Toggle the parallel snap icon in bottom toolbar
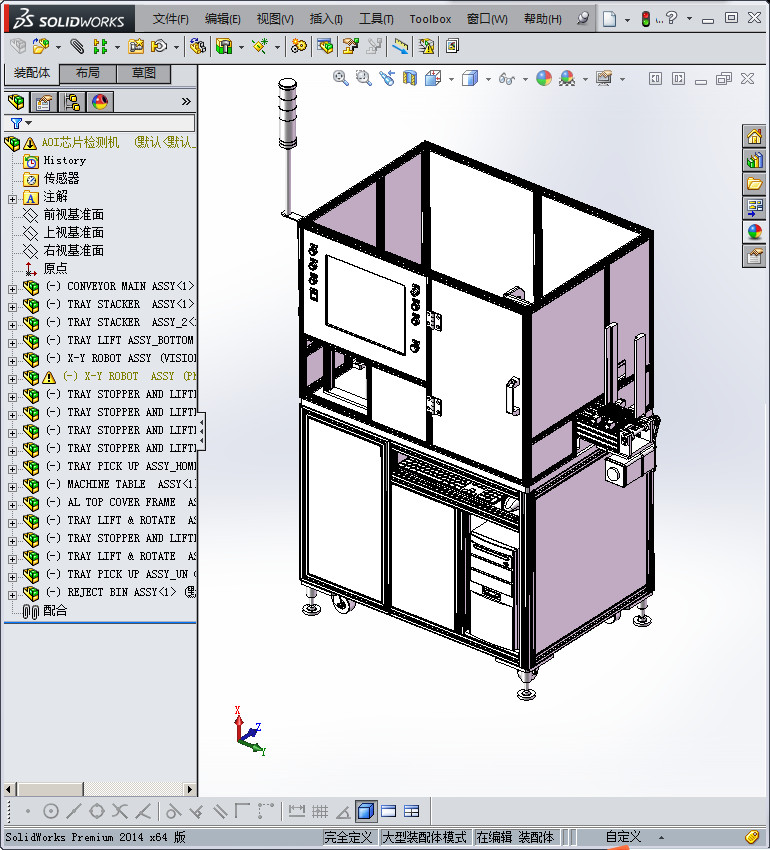Image resolution: width=770 pixels, height=850 pixels. tap(220, 812)
